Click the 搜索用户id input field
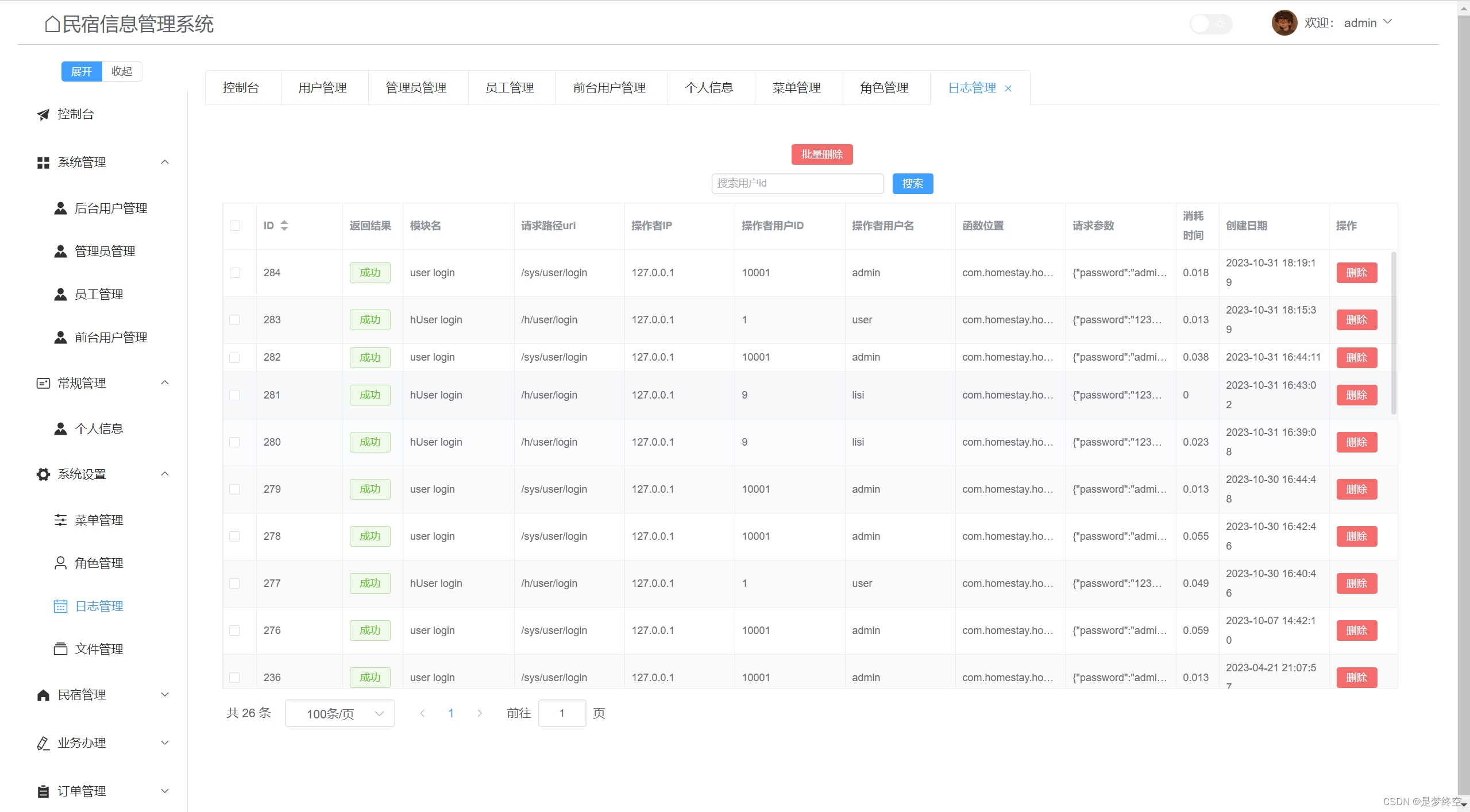Image resolution: width=1470 pixels, height=812 pixels. [x=798, y=184]
